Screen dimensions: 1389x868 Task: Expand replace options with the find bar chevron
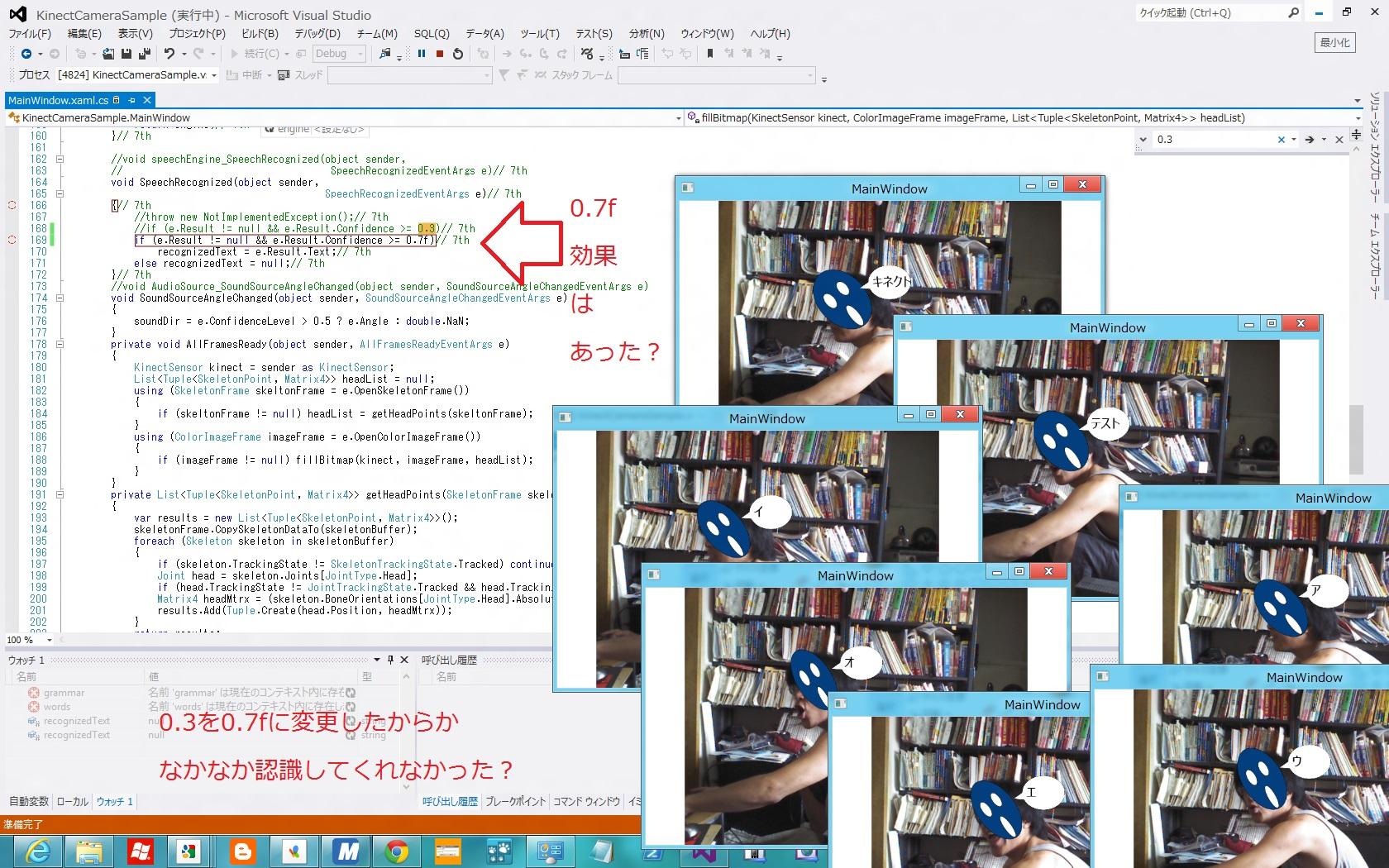point(1143,140)
